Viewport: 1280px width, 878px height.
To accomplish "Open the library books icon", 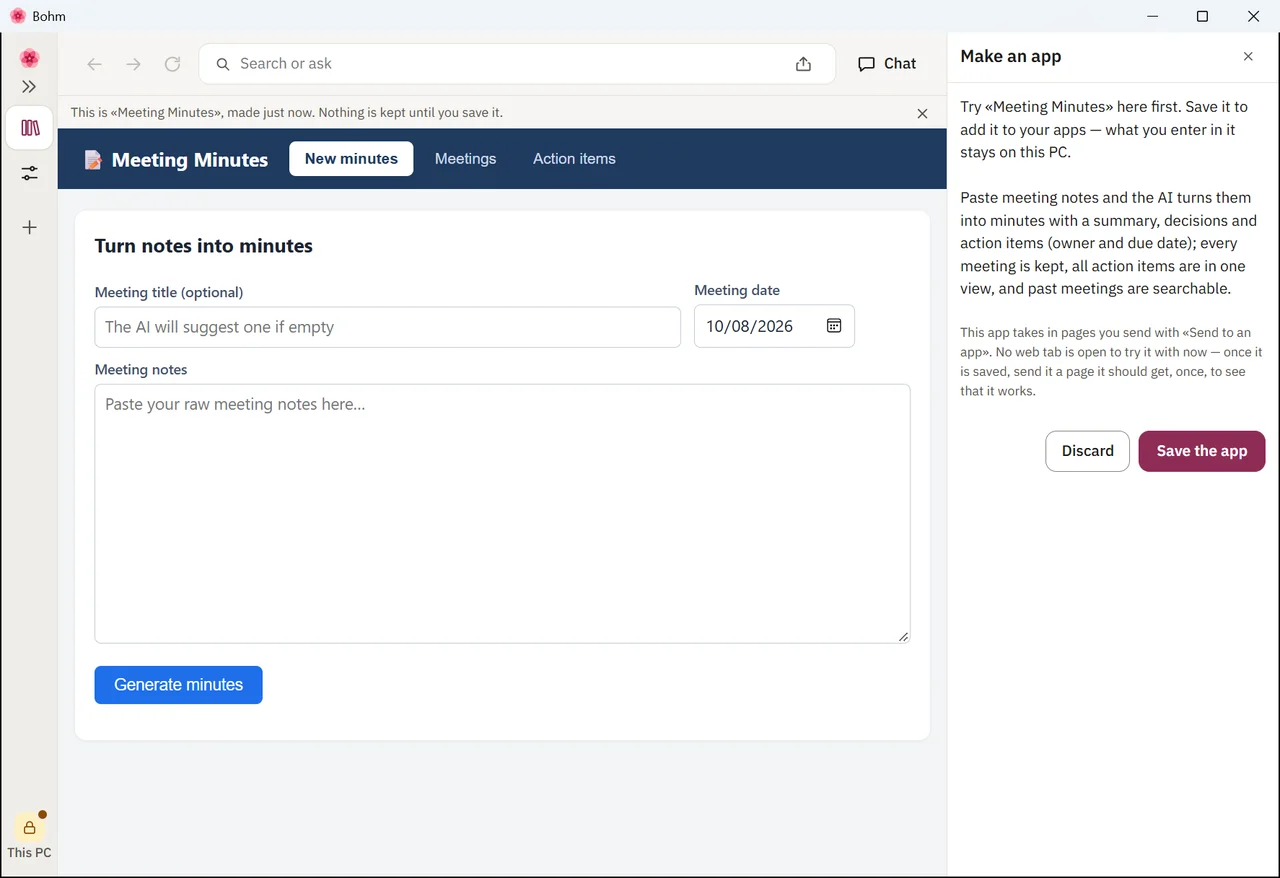I will tap(29, 128).
